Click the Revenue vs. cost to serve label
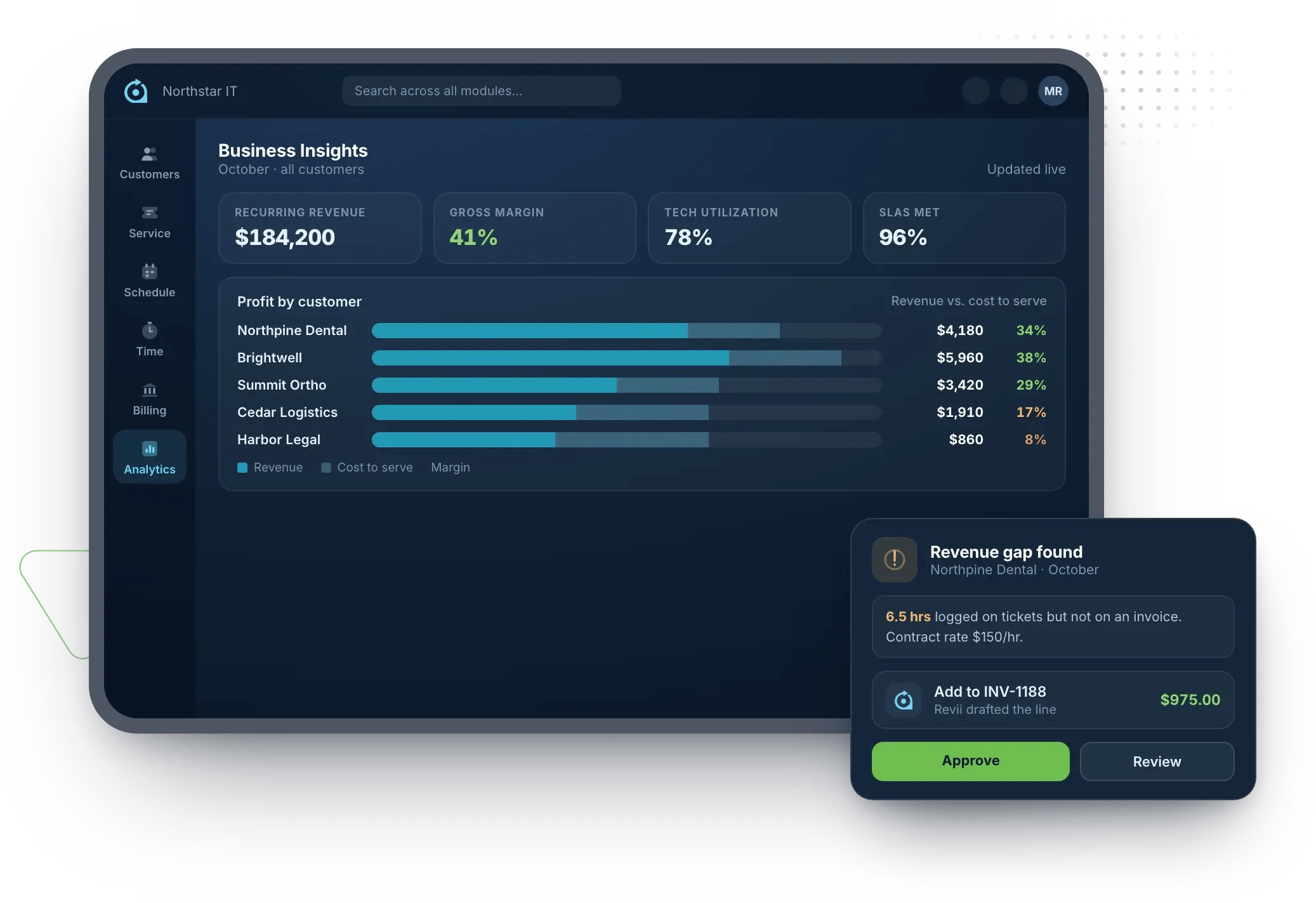 [x=969, y=301]
